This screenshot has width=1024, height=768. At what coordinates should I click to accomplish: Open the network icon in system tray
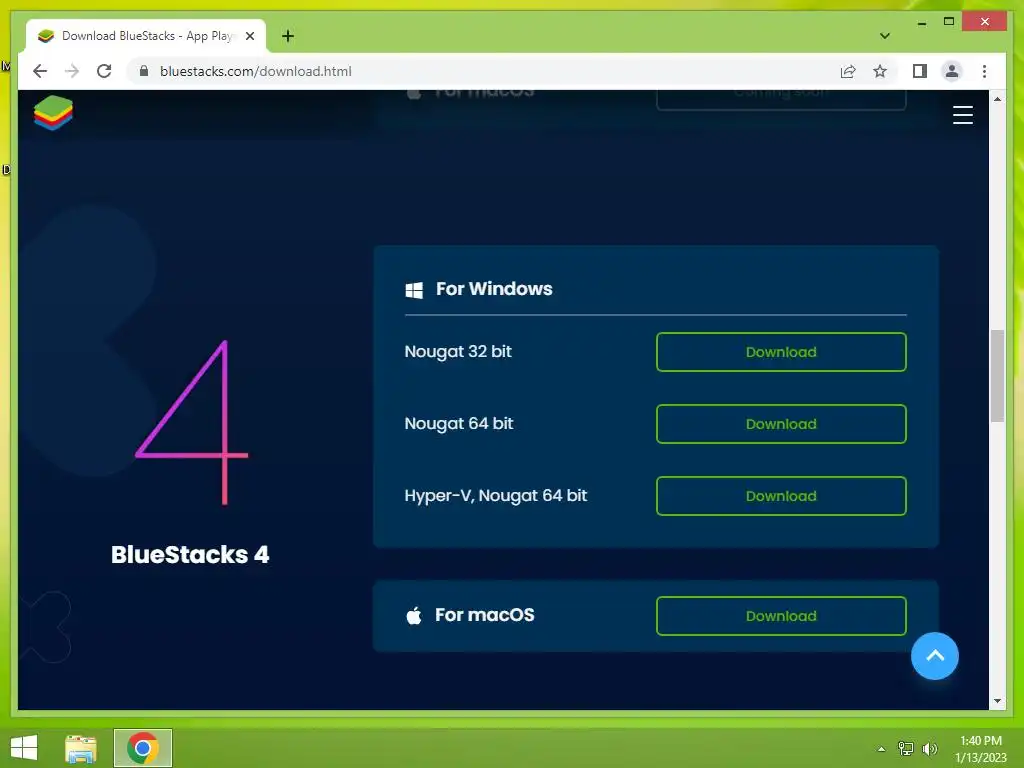906,748
